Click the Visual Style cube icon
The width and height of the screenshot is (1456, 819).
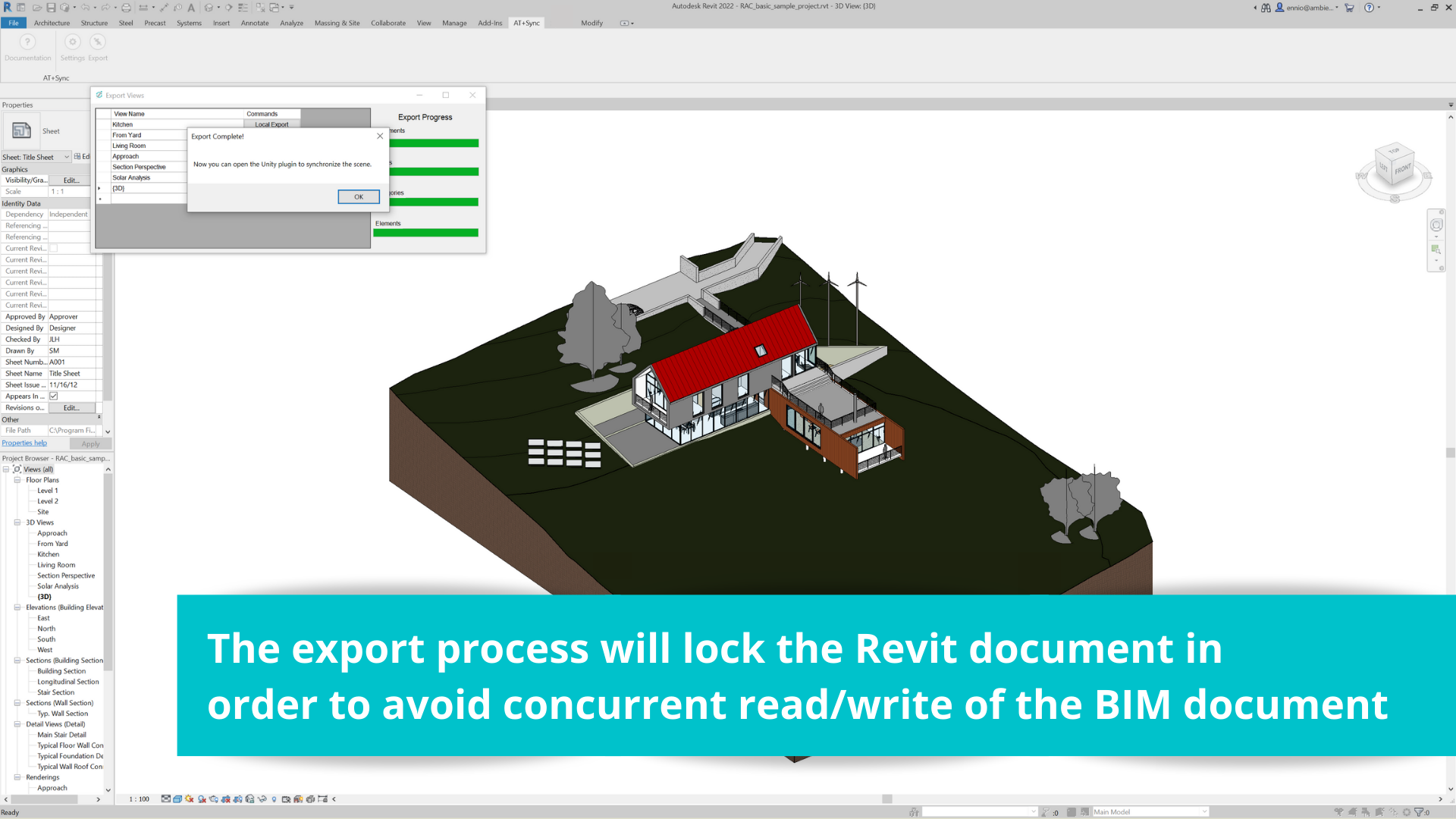pyautogui.click(x=177, y=799)
